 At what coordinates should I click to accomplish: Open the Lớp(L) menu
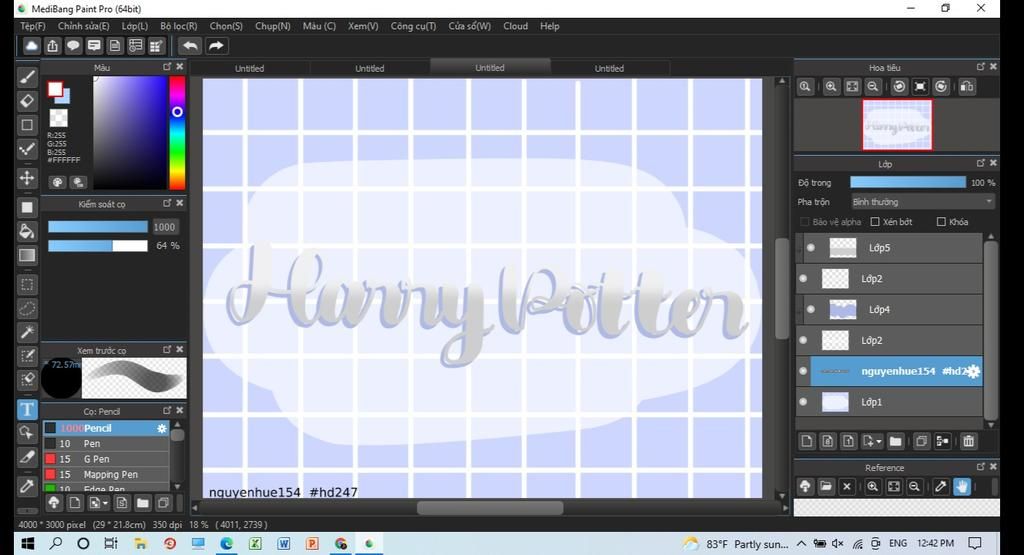coord(135,26)
